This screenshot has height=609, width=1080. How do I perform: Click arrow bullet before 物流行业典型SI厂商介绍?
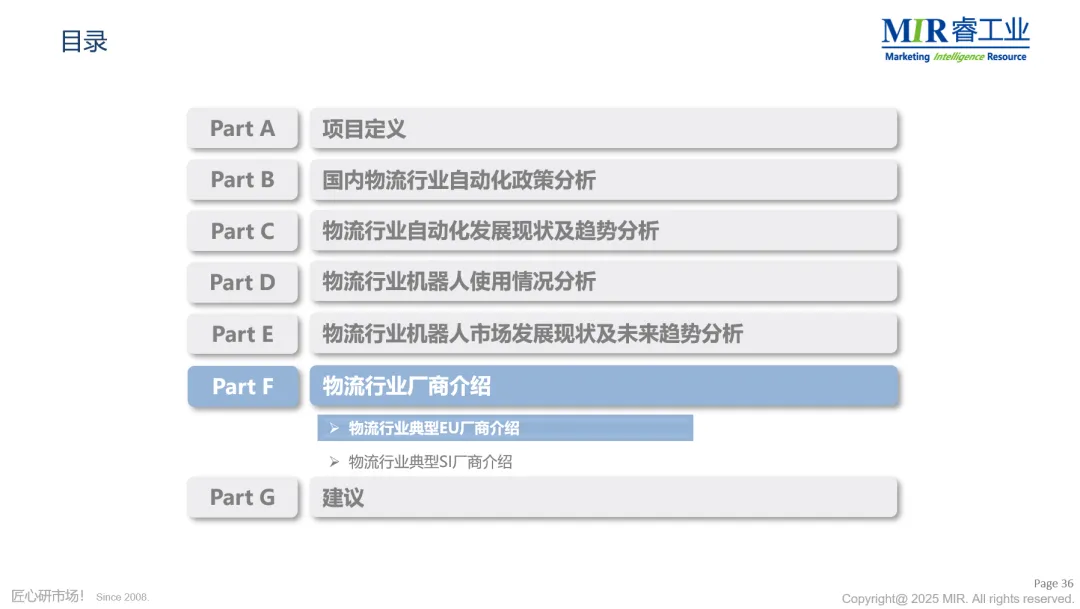tap(334, 462)
